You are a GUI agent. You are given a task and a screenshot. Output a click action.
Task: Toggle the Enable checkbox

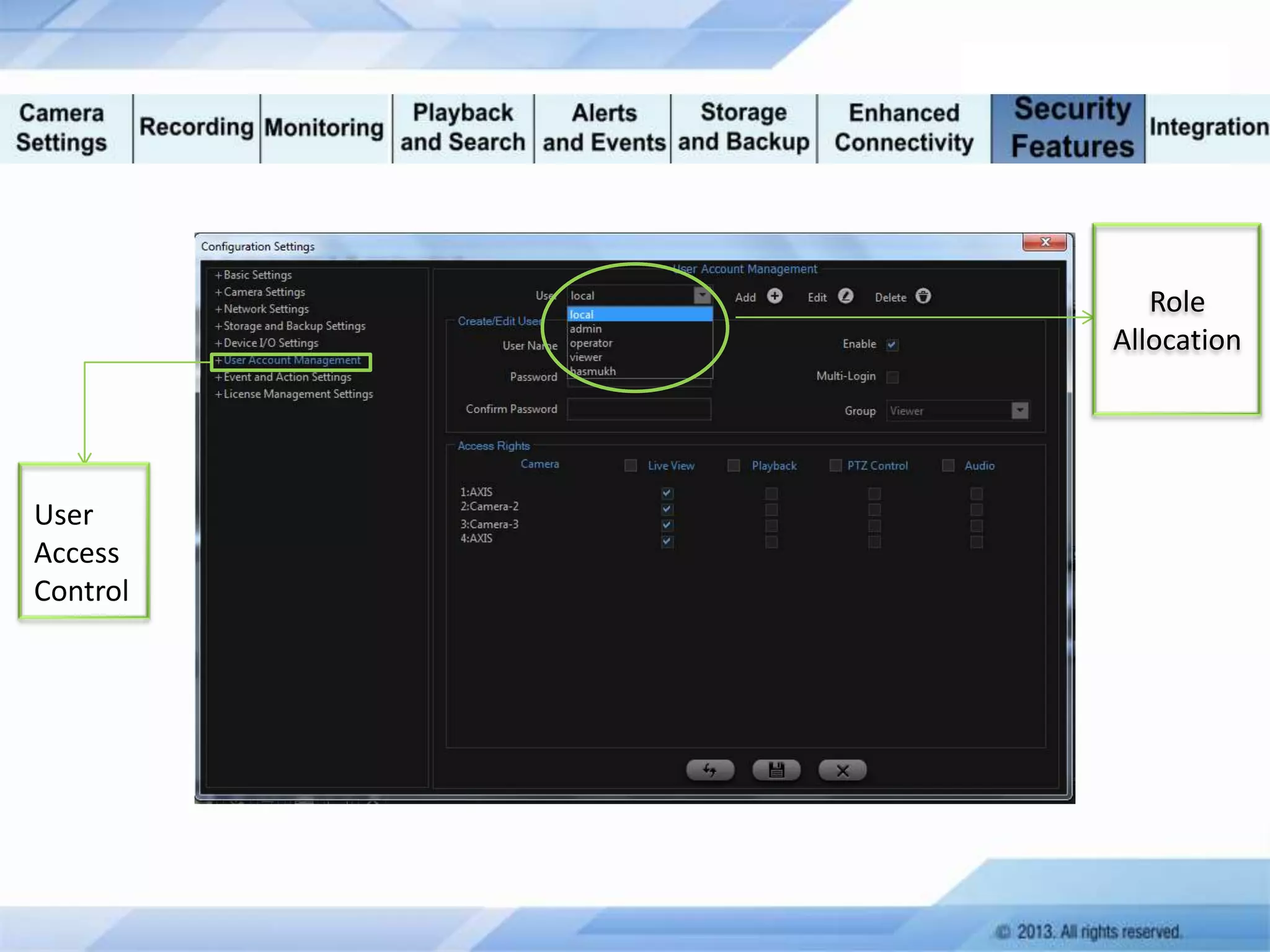pos(892,345)
